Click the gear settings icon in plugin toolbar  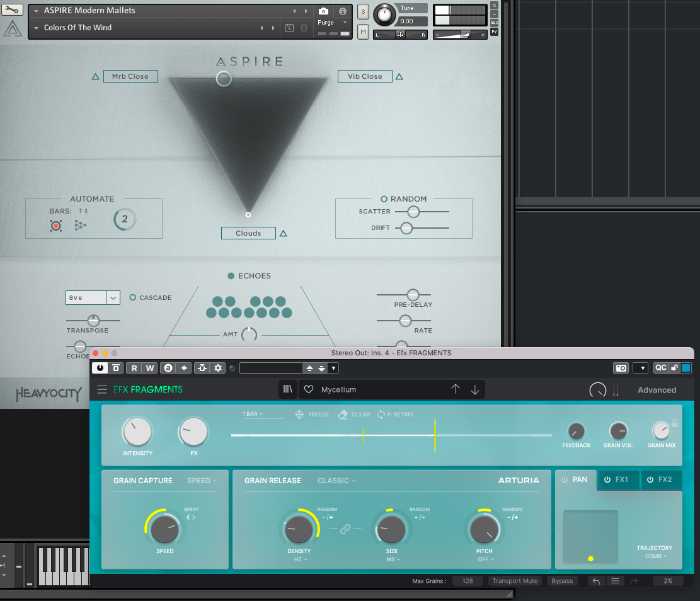218,368
